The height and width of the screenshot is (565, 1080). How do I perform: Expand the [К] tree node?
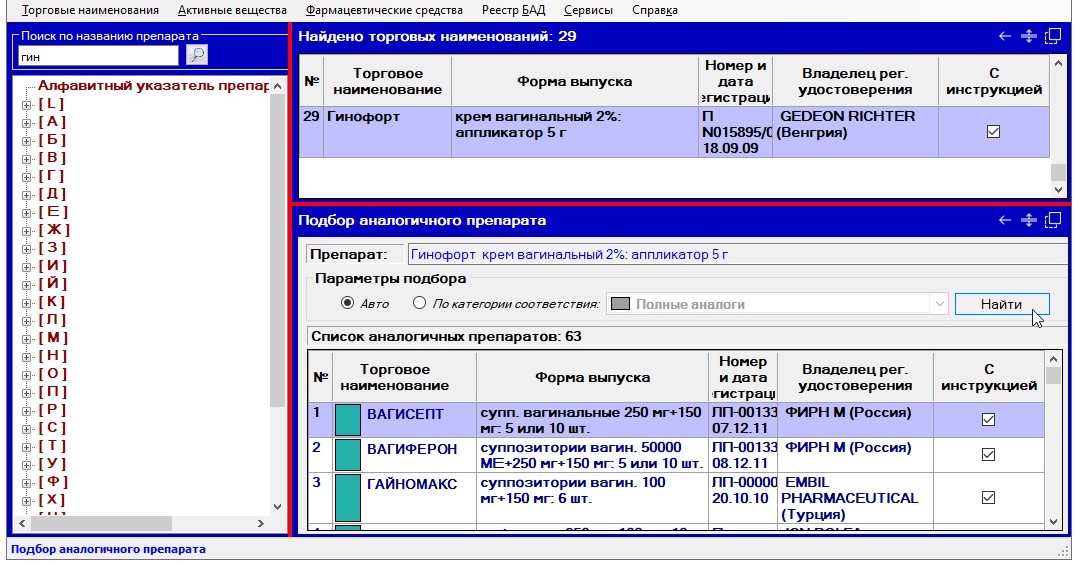coord(26,303)
